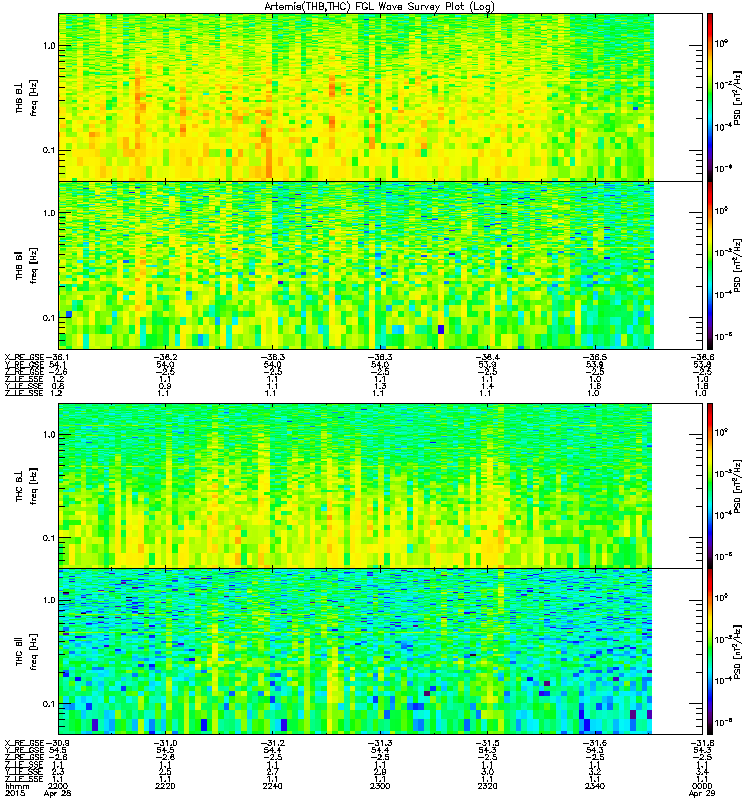Click the 2300 time tick label
Image resolution: width=750 pixels, height=800 pixels.
(x=380, y=786)
